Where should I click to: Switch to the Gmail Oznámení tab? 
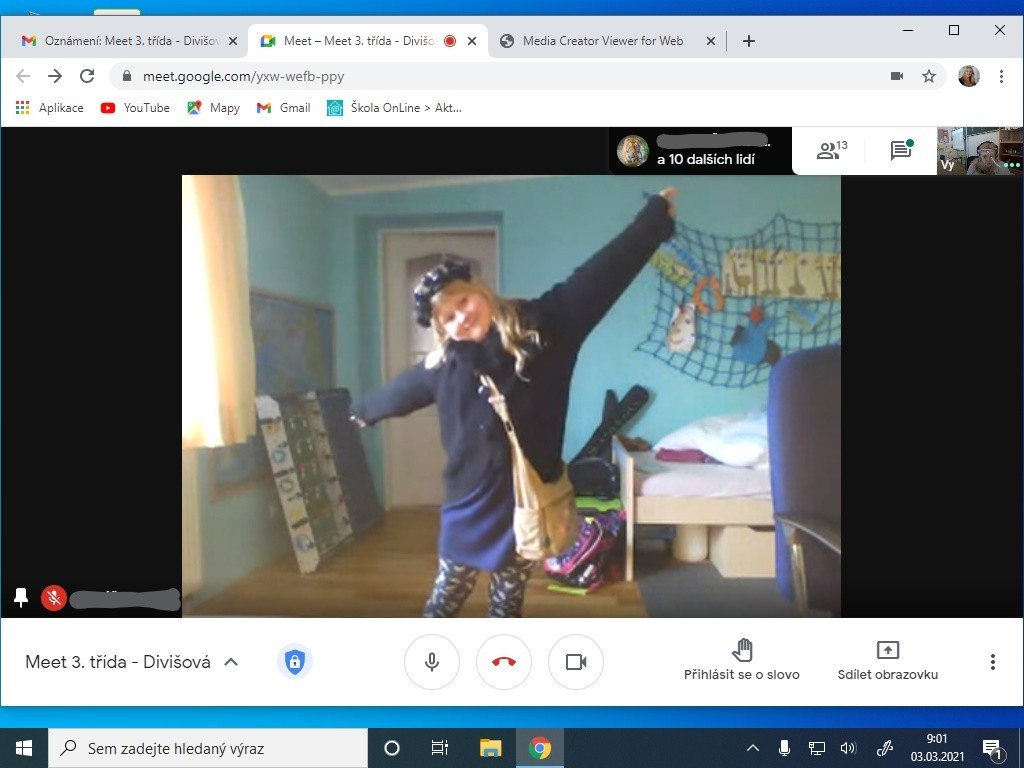pyautogui.click(x=125, y=41)
